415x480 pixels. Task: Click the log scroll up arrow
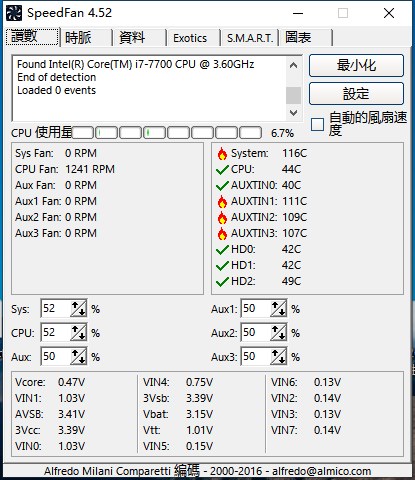pyautogui.click(x=293, y=65)
